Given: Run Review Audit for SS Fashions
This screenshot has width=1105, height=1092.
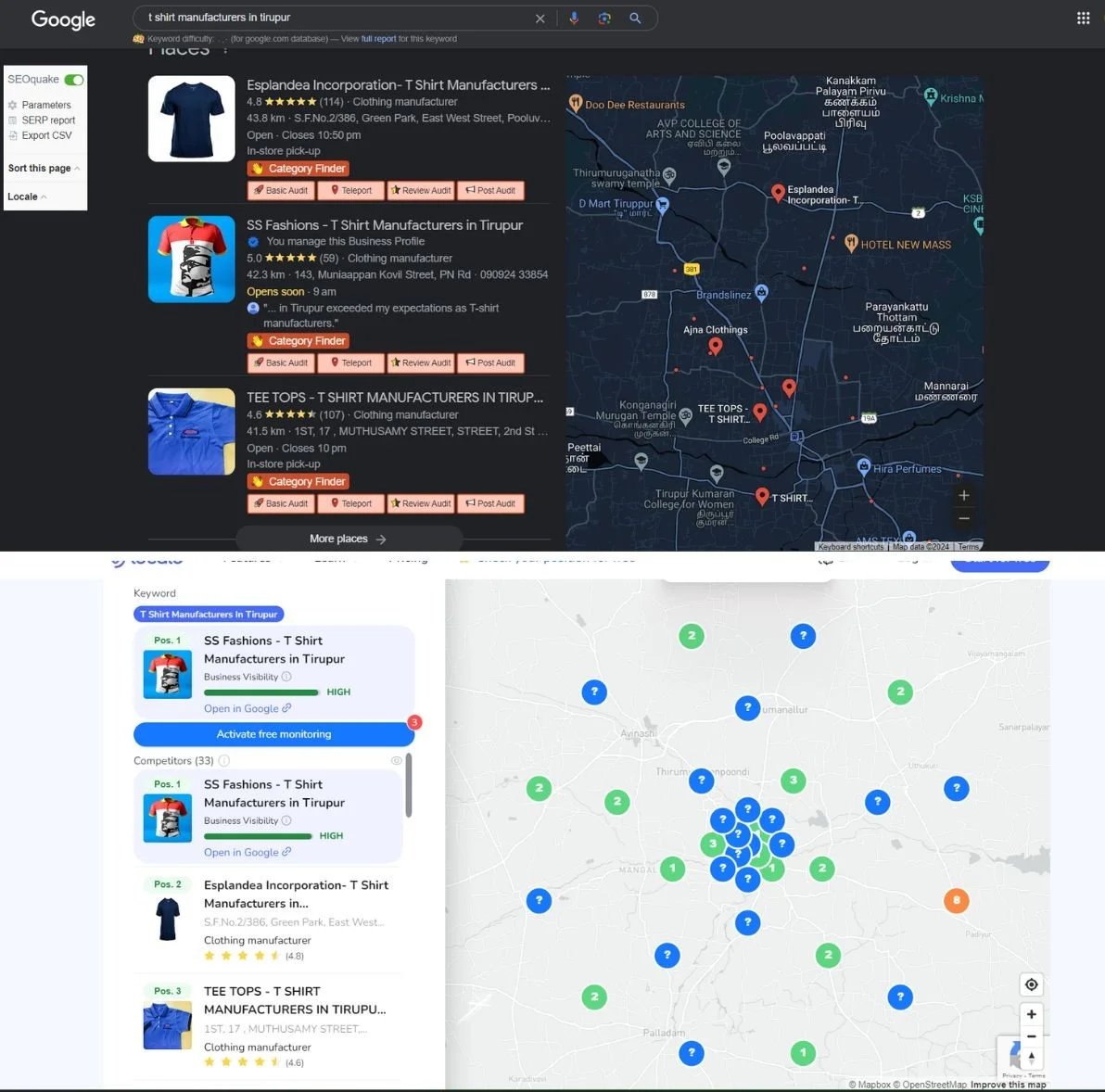Looking at the screenshot, I should click(421, 362).
